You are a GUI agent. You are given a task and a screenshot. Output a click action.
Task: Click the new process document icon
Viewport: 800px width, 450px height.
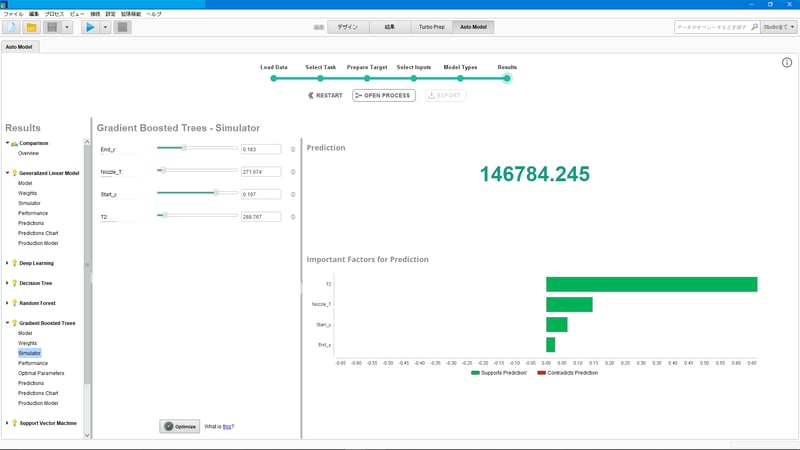[x=12, y=28]
